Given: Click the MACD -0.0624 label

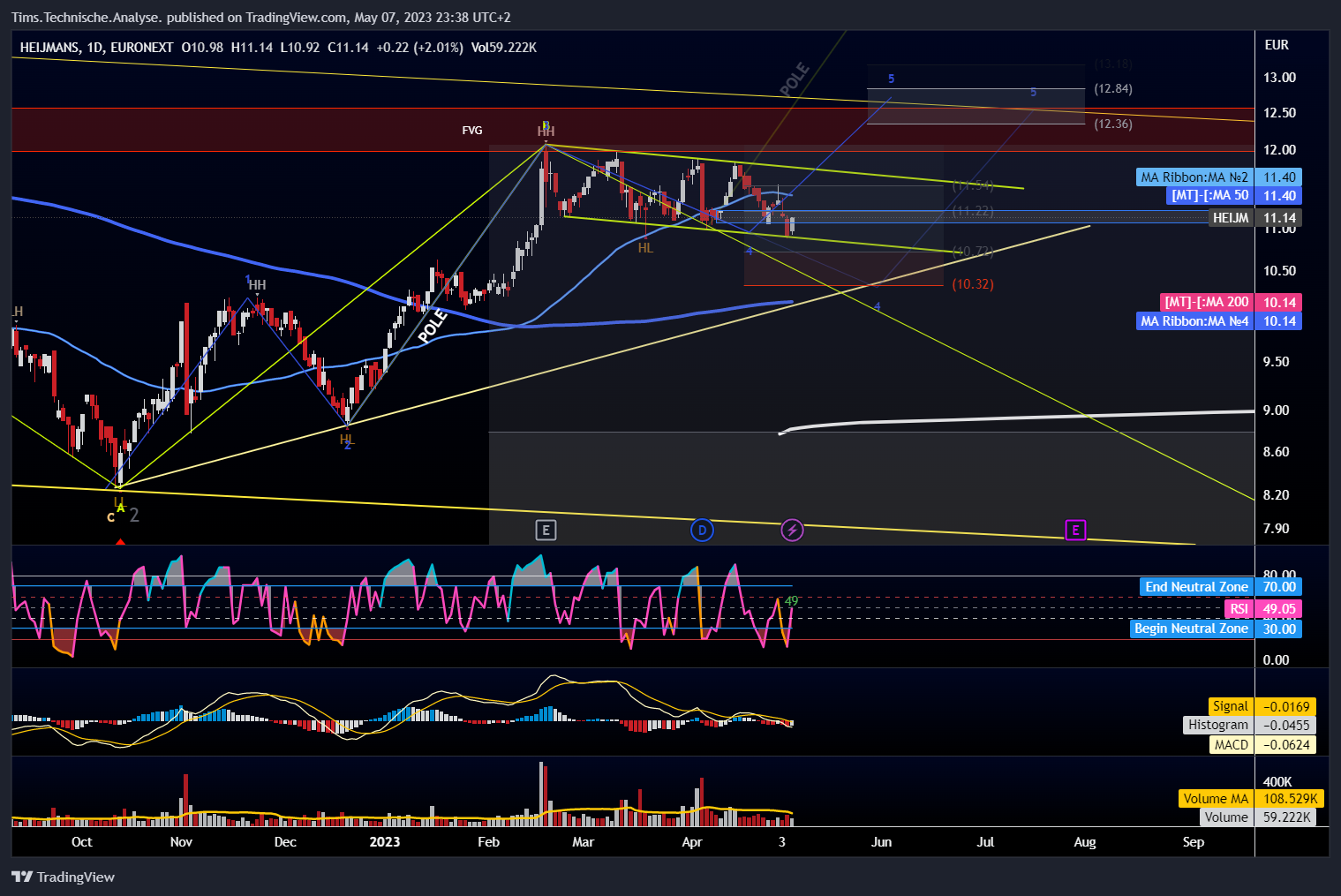Looking at the screenshot, I should coord(1262,745).
